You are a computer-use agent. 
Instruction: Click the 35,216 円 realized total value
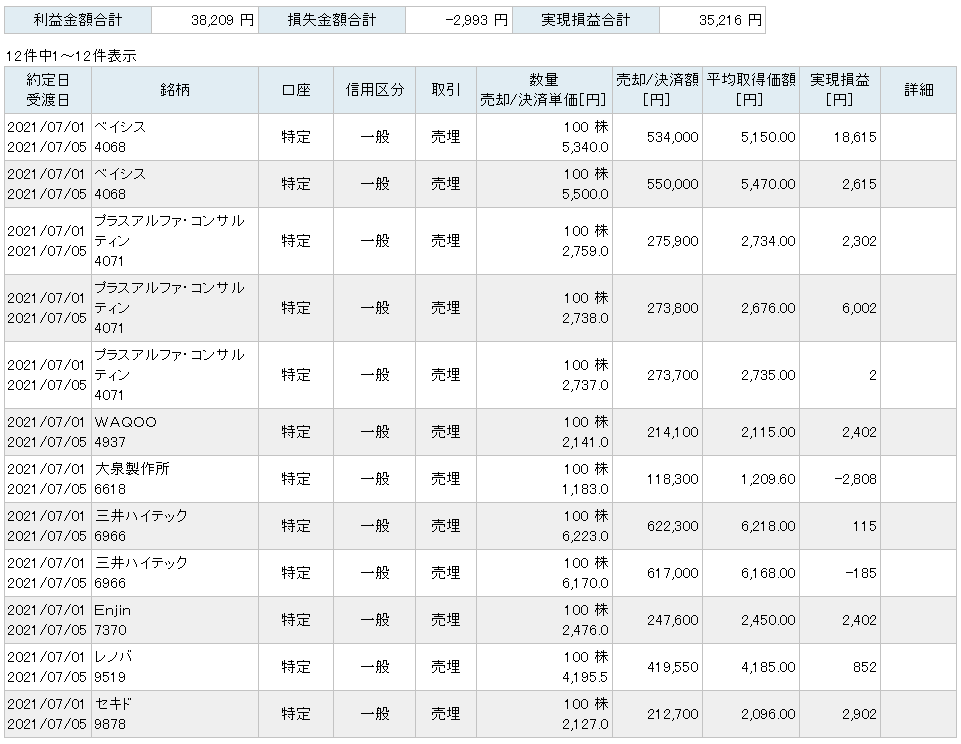(730, 20)
